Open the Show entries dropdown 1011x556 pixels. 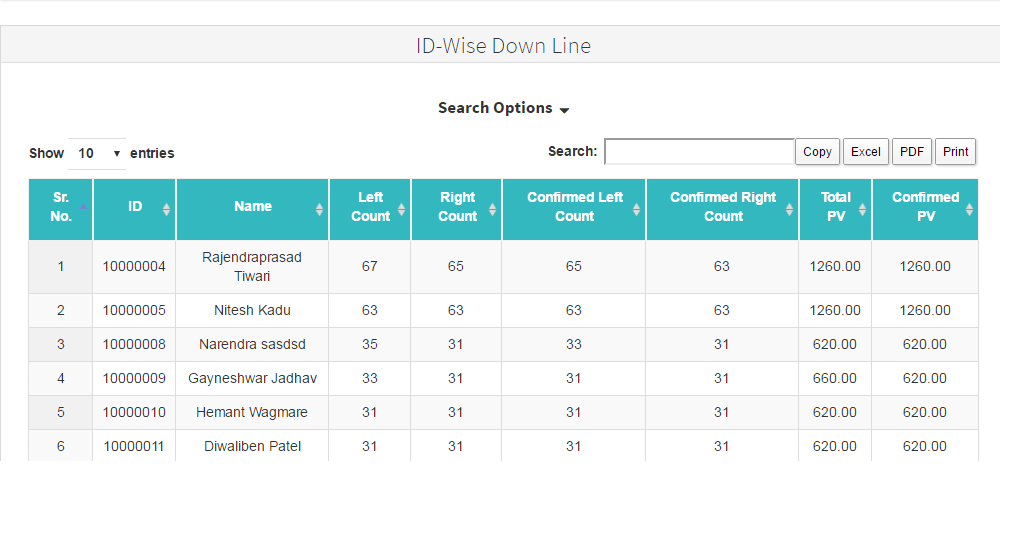[x=97, y=153]
